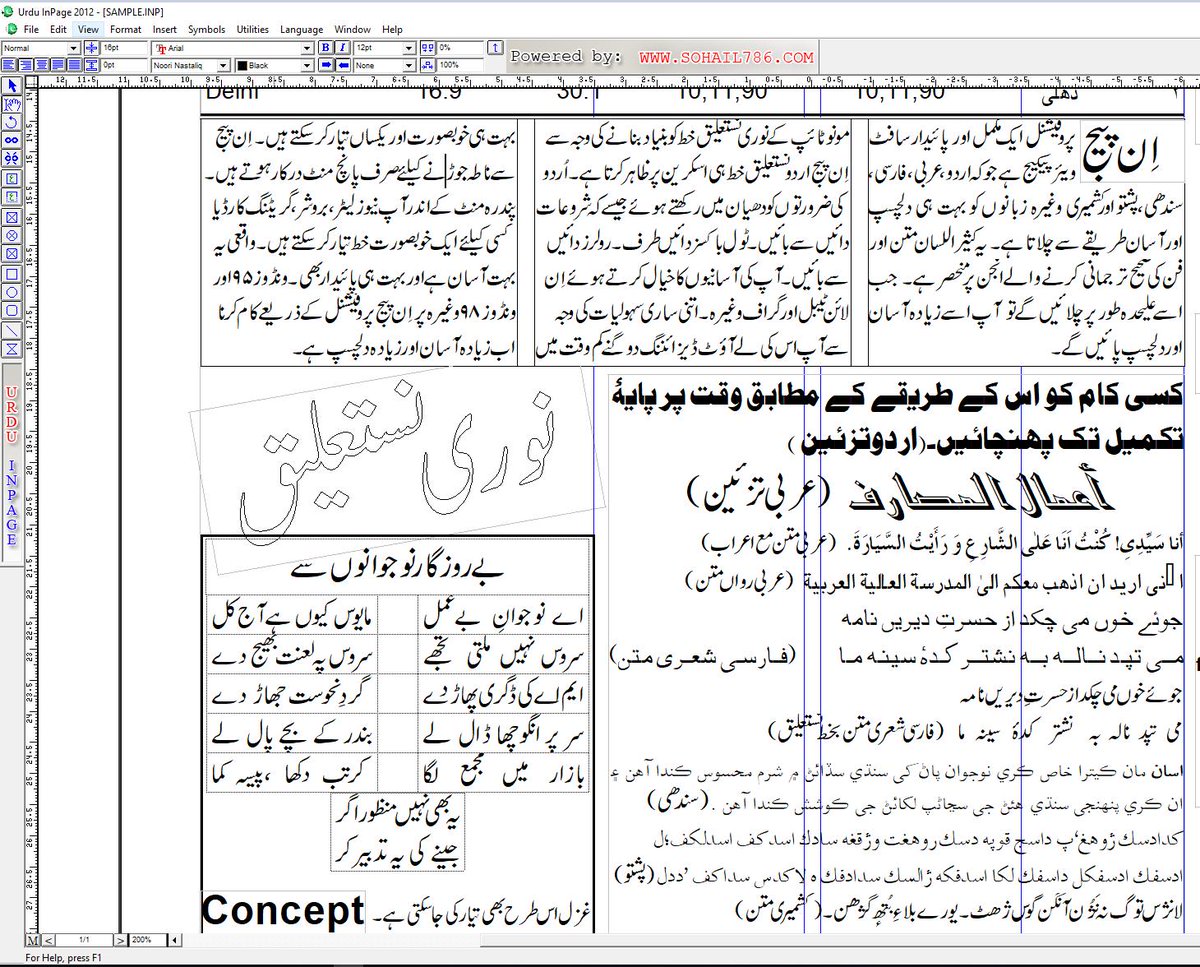This screenshot has height=967, width=1200.
Task: Open the master page M button
Action: click(x=33, y=941)
